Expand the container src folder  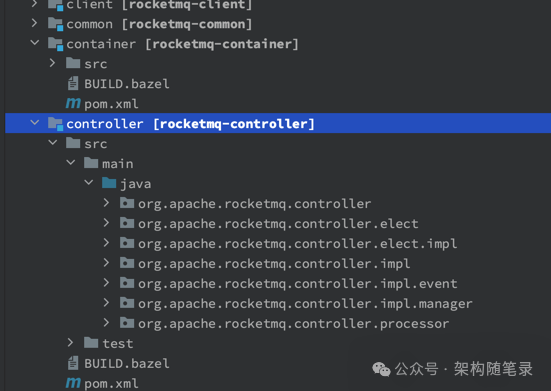point(53,63)
